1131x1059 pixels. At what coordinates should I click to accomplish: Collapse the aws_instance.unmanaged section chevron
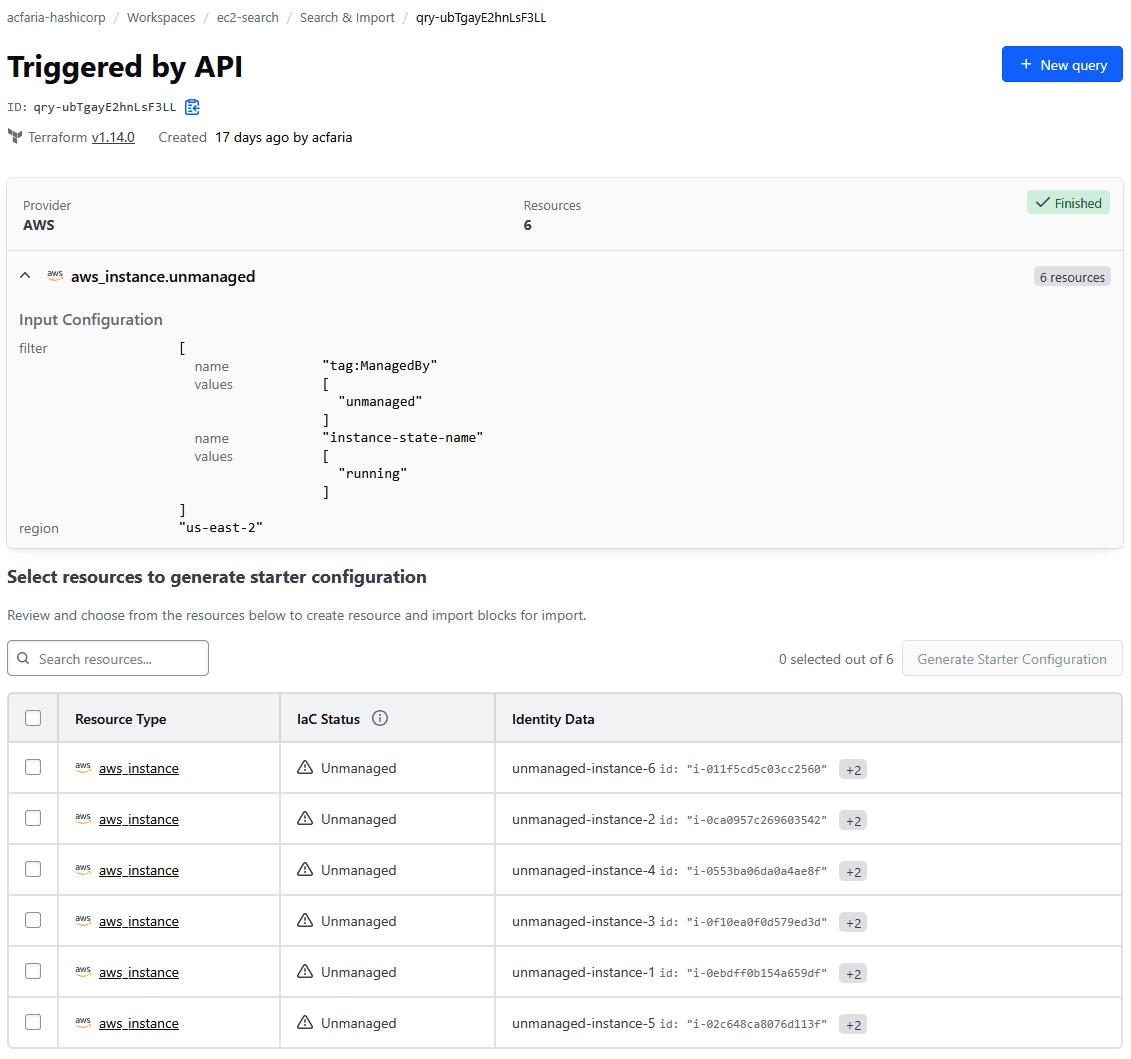[25, 277]
